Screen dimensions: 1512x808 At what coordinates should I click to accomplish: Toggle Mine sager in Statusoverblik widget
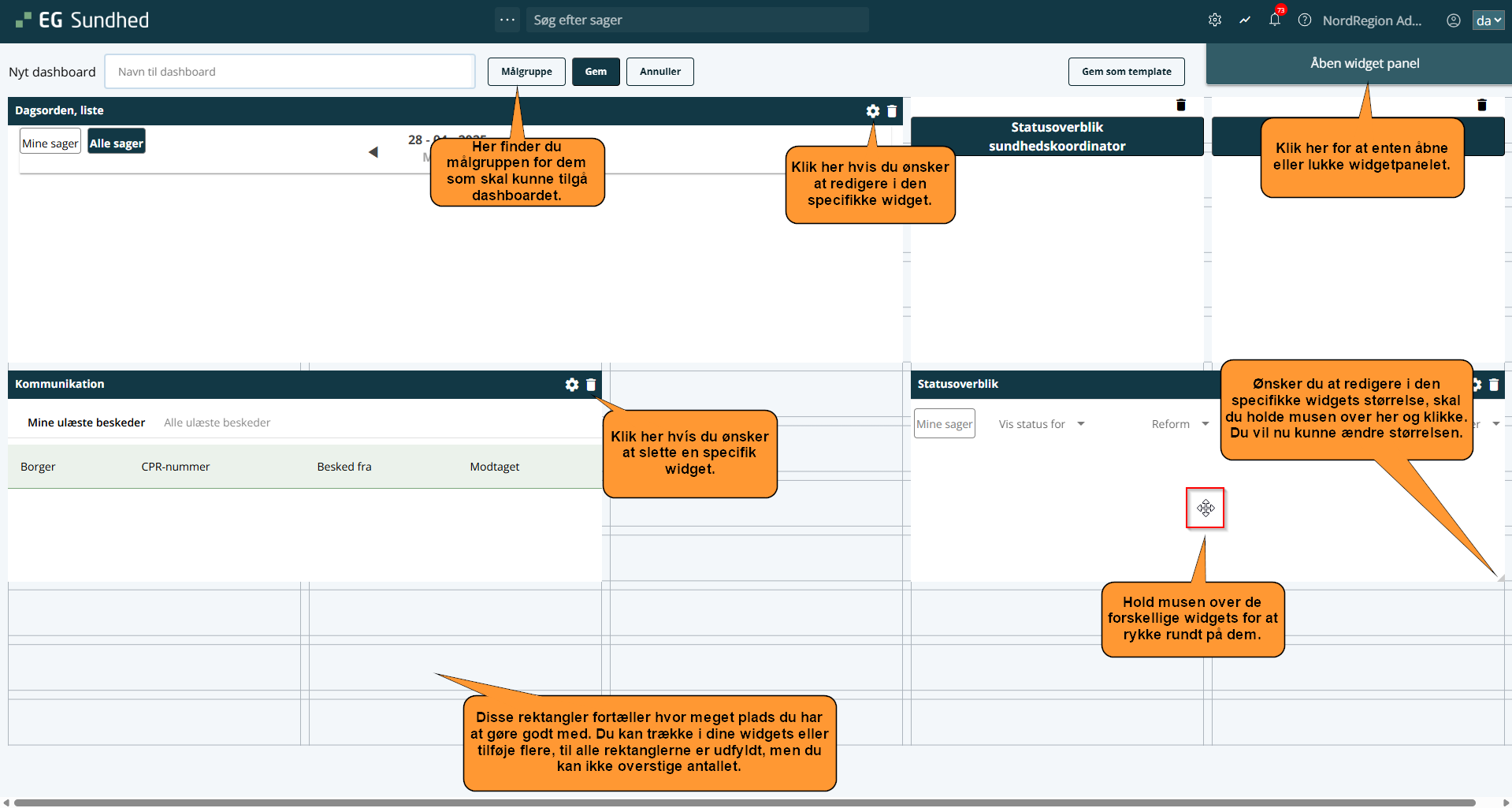944,424
